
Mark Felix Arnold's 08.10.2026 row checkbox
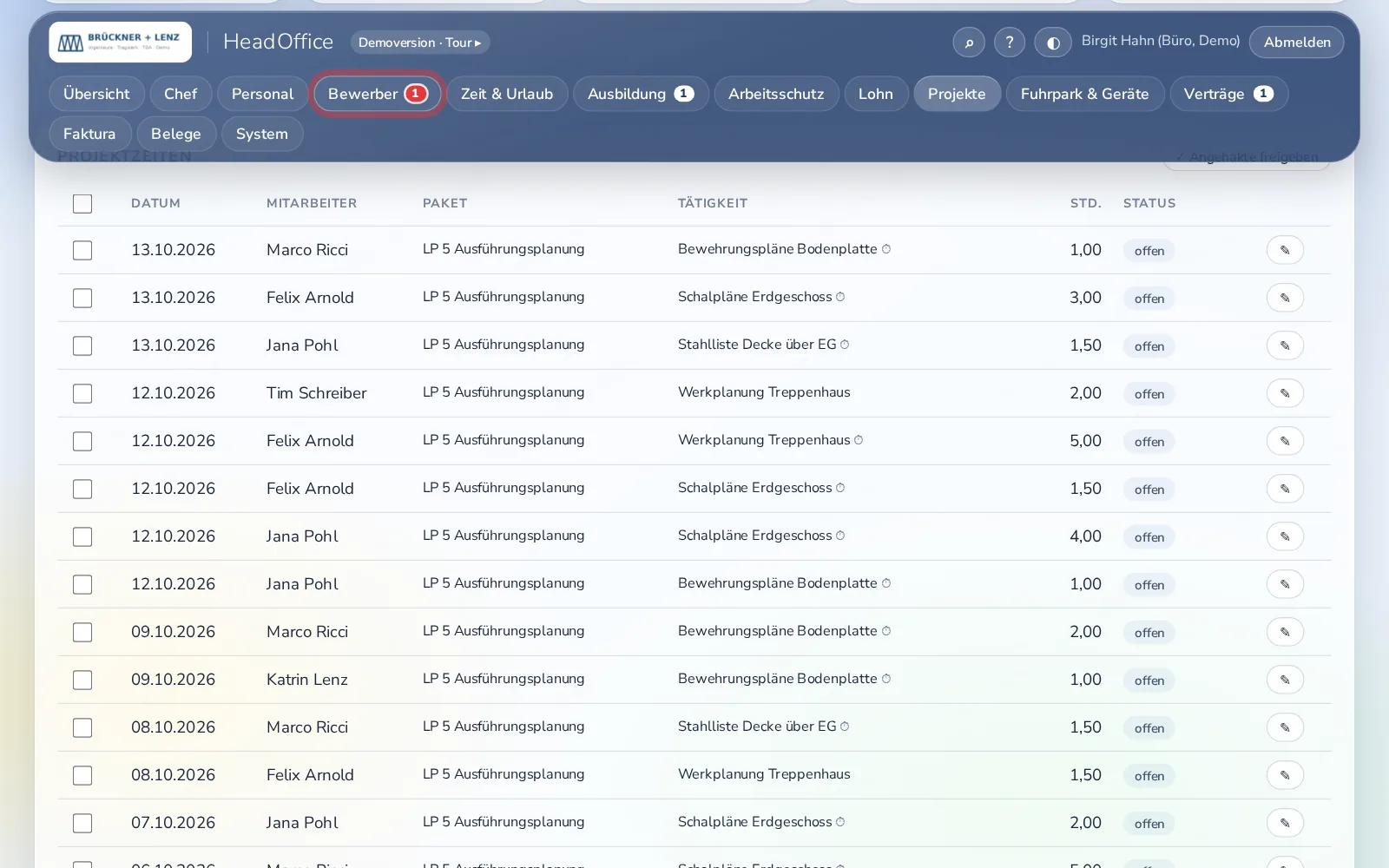[82, 775]
